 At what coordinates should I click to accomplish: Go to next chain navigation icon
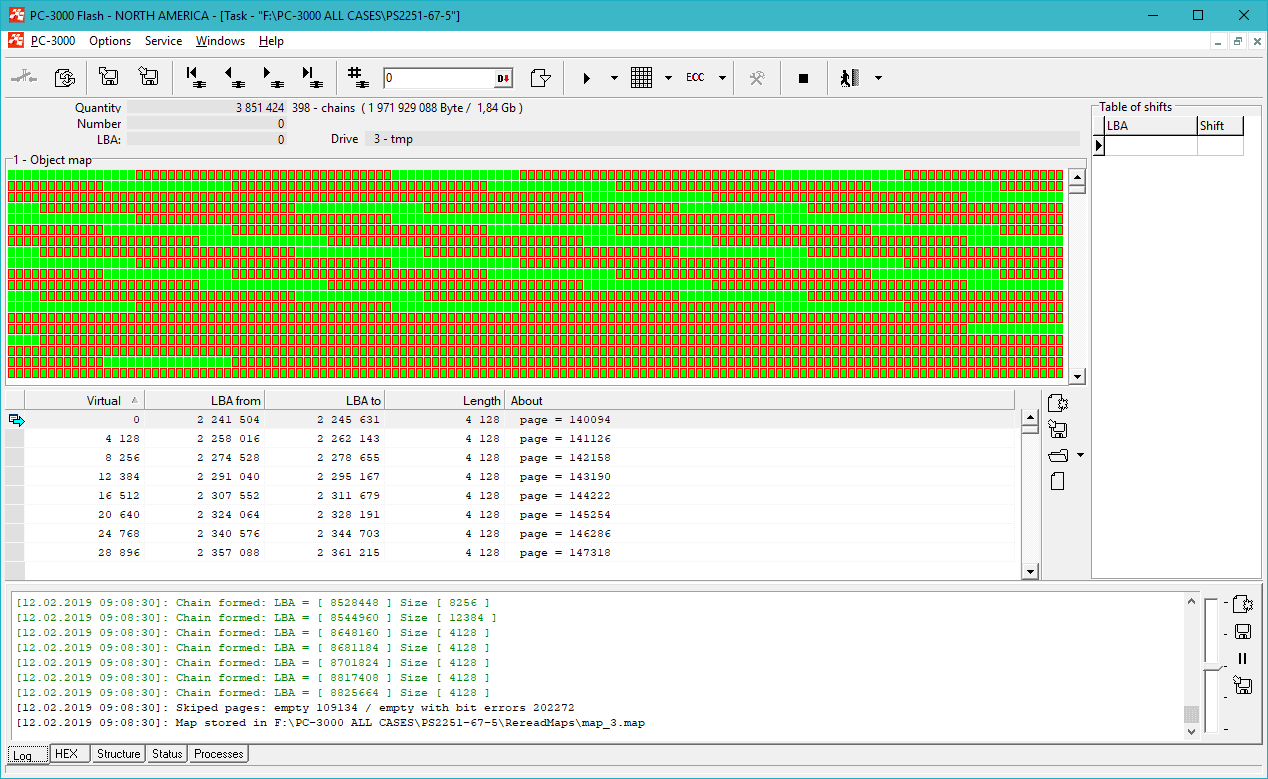tap(272, 78)
